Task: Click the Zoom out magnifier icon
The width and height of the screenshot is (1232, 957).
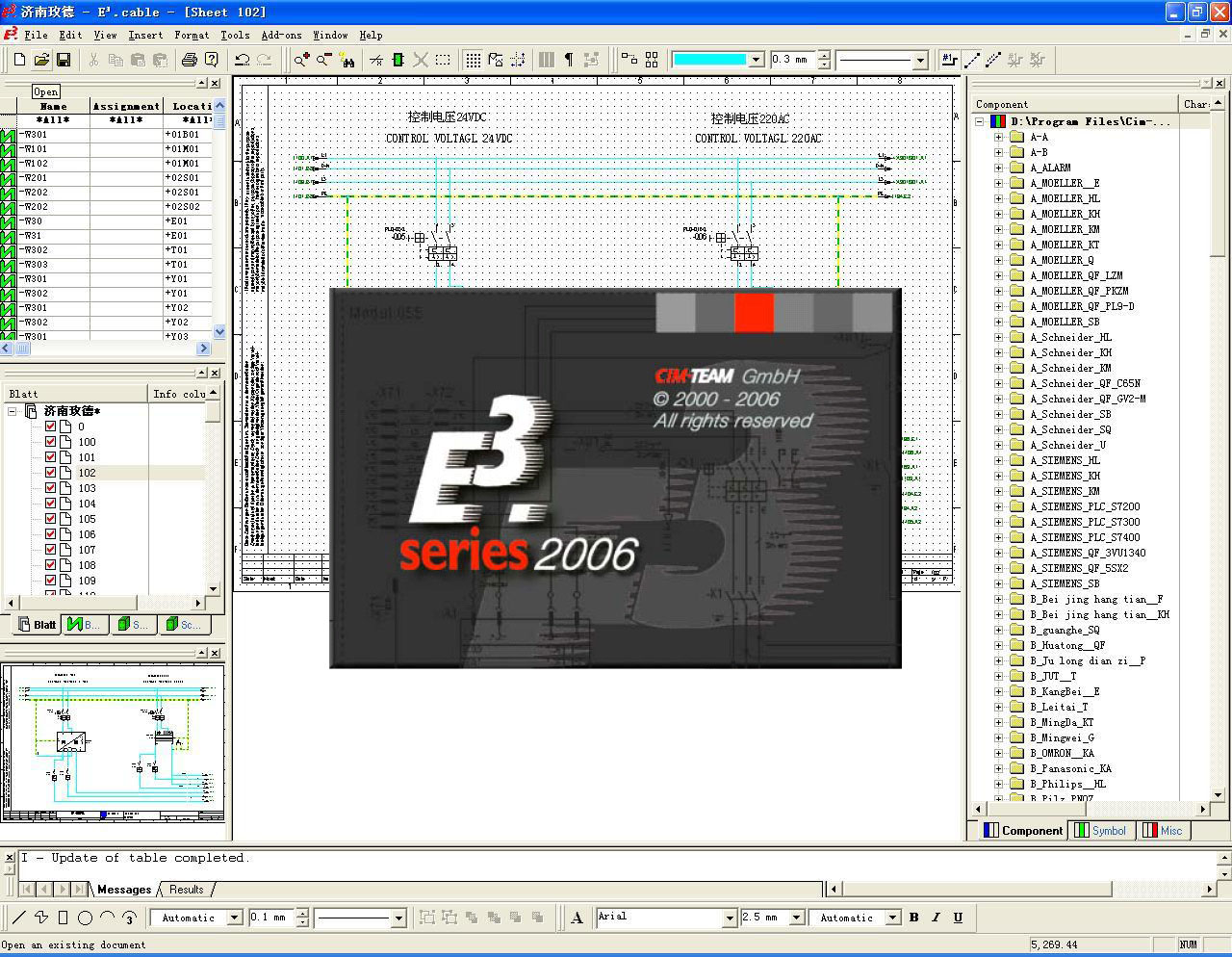Action: click(324, 60)
